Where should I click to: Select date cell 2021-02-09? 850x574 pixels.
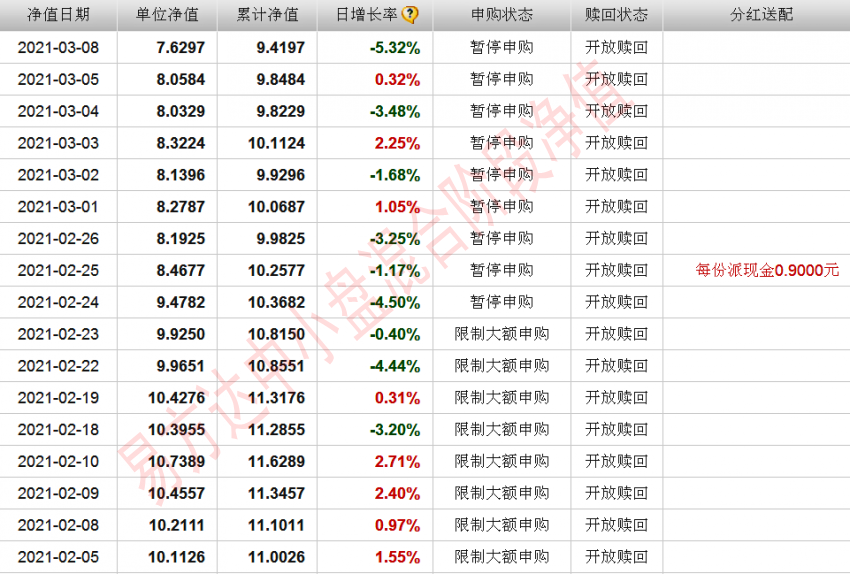pyautogui.click(x=59, y=493)
